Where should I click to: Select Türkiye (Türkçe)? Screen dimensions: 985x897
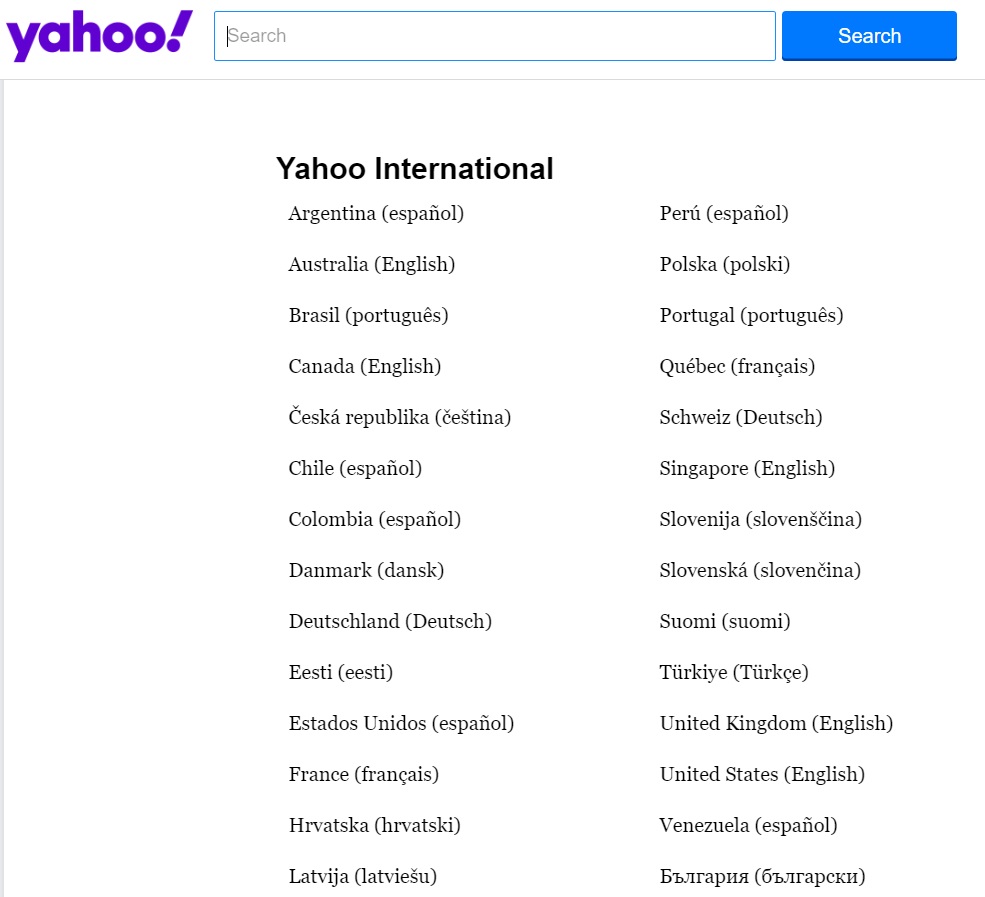coord(733,672)
